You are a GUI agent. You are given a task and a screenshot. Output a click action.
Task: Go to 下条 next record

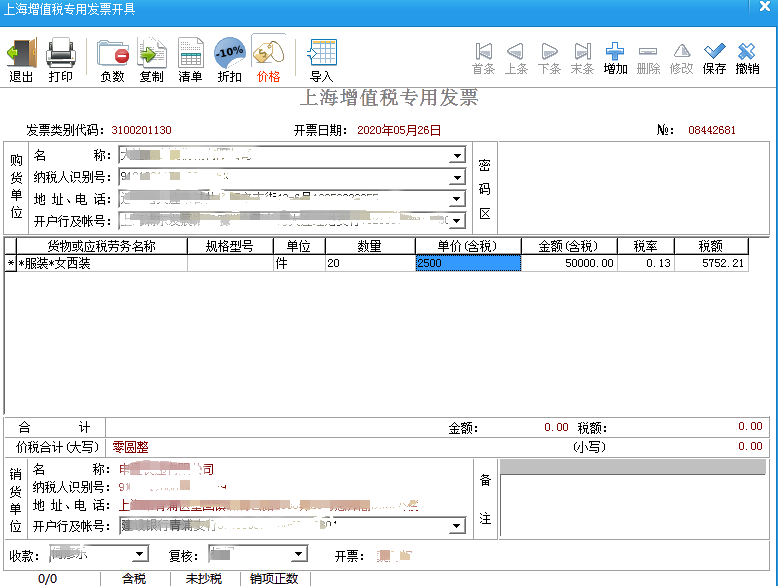(549, 59)
